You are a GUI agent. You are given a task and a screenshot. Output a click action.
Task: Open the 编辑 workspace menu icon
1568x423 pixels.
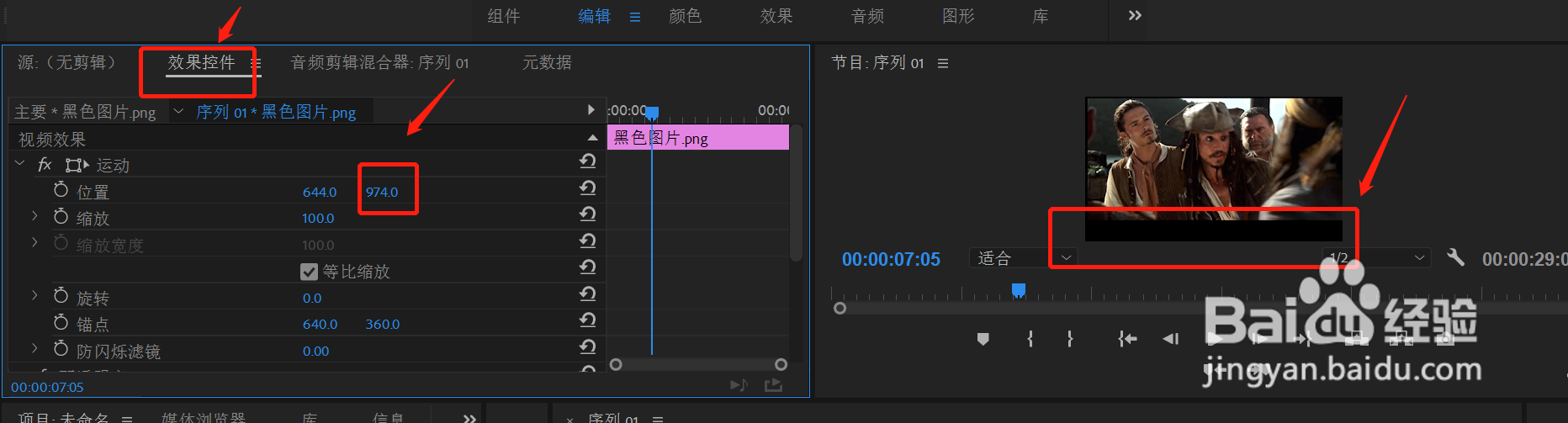coord(635,17)
